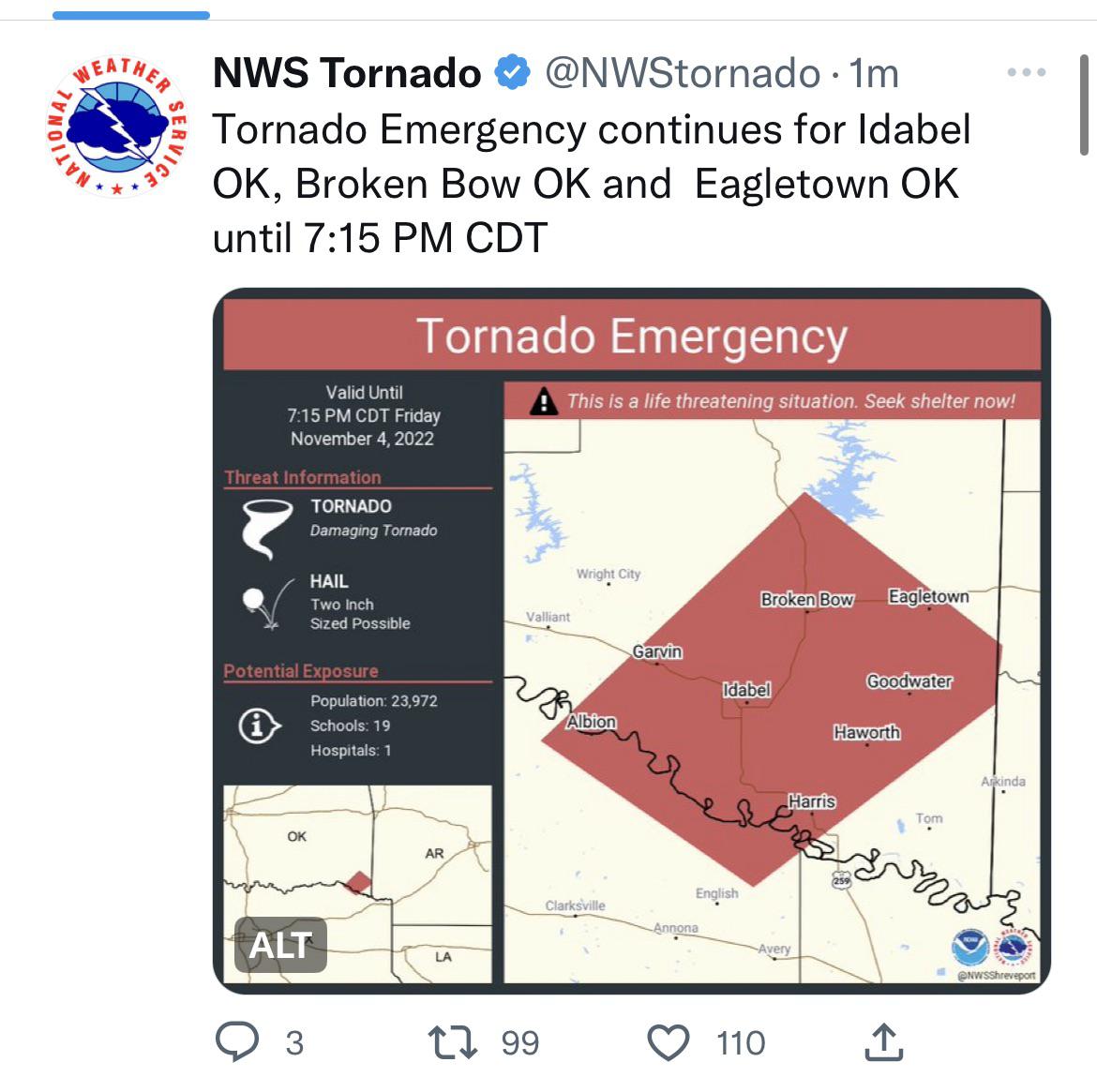This screenshot has width=1097, height=1092.
Task: Open the tweet's three-dot more menu
Action: click(x=1027, y=72)
